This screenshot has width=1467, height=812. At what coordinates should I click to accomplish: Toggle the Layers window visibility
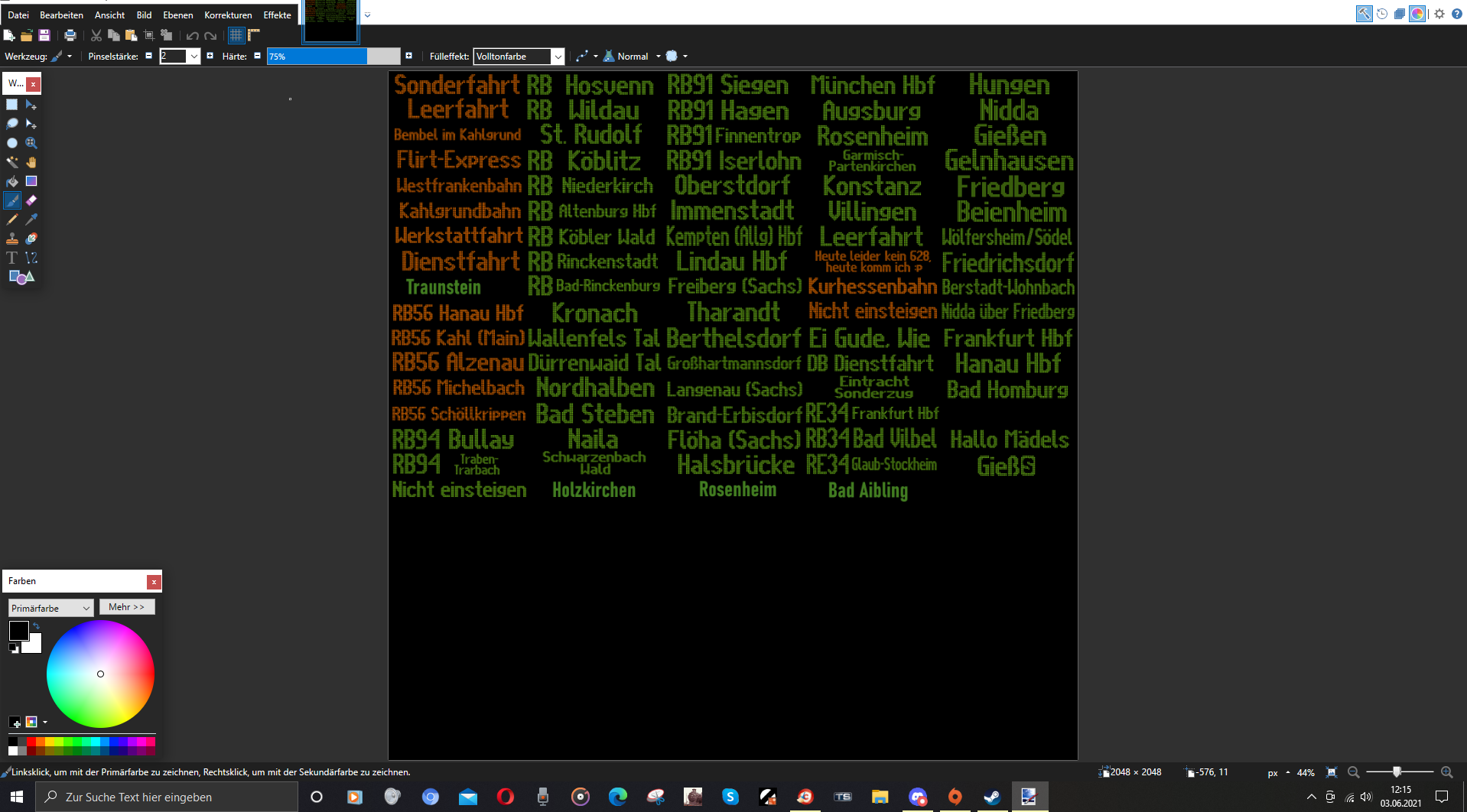tap(1400, 14)
